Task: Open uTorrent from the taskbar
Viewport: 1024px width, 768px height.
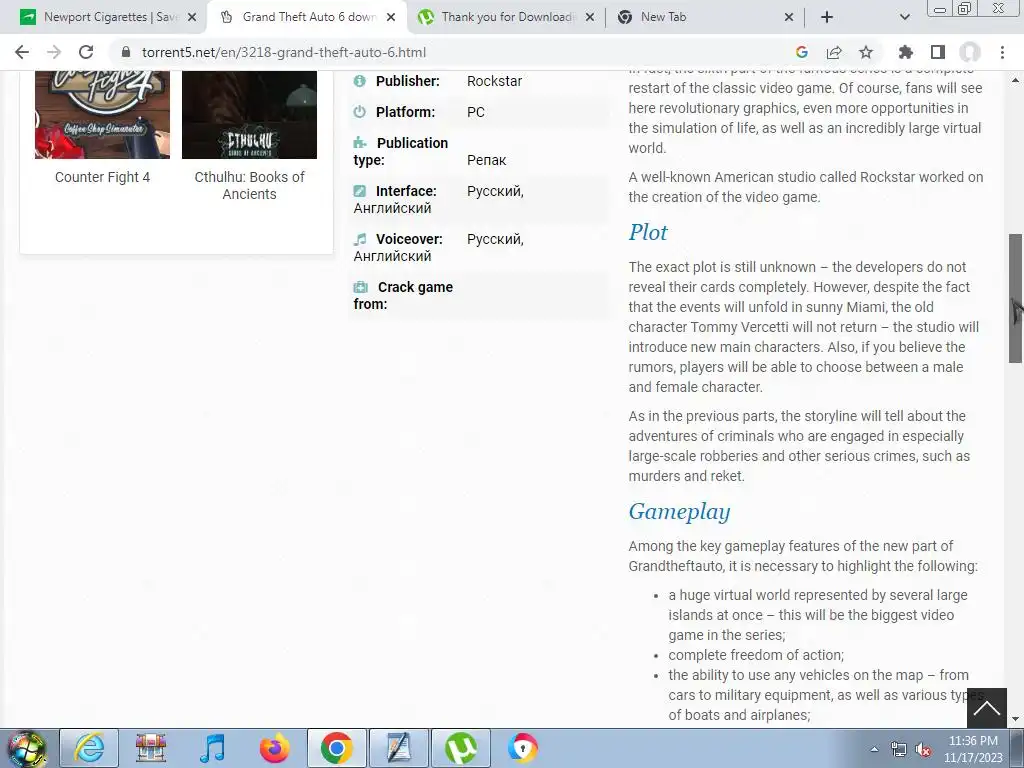Action: coord(460,748)
